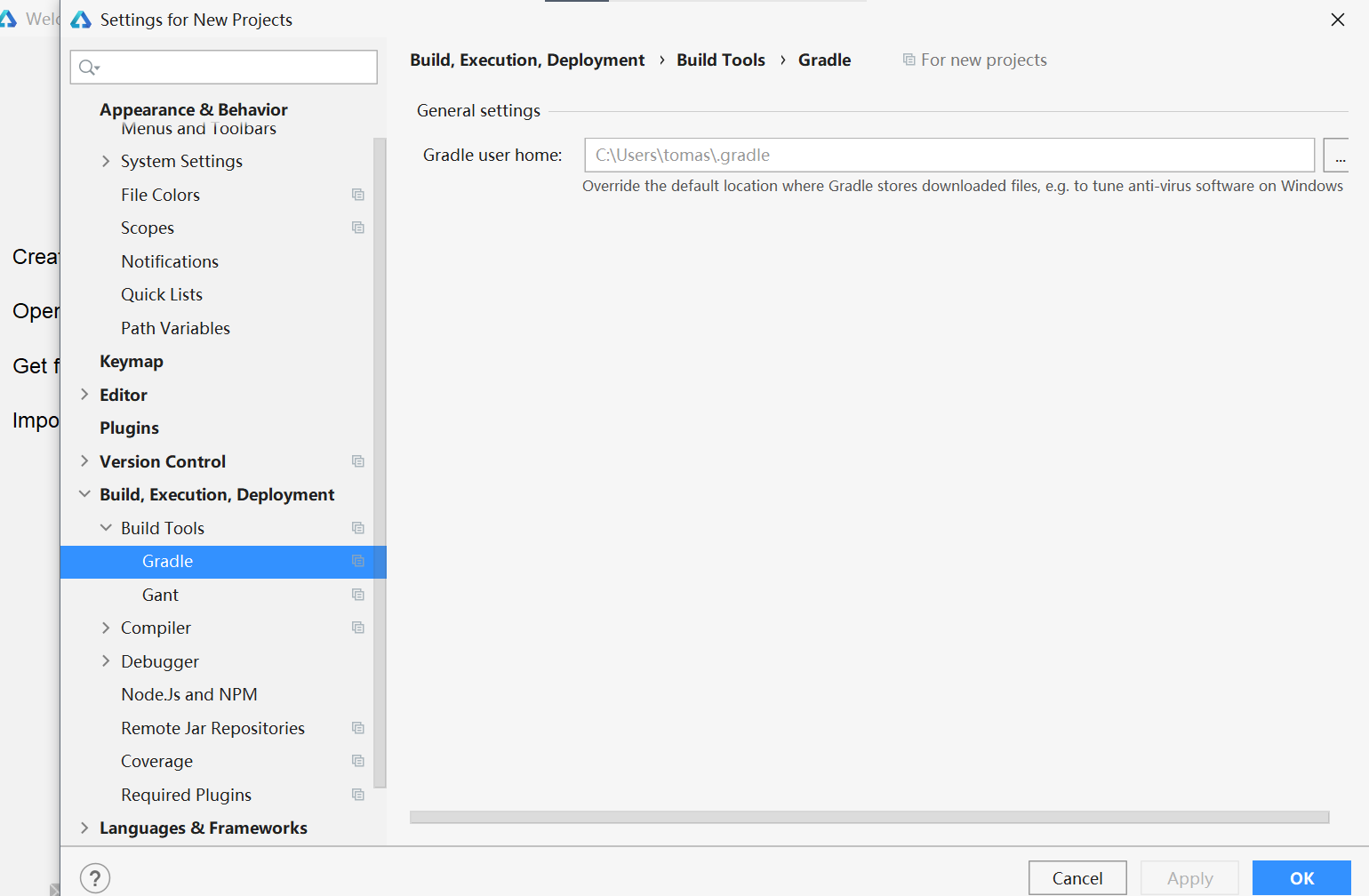Click the disabled Apply button

coord(1189,878)
